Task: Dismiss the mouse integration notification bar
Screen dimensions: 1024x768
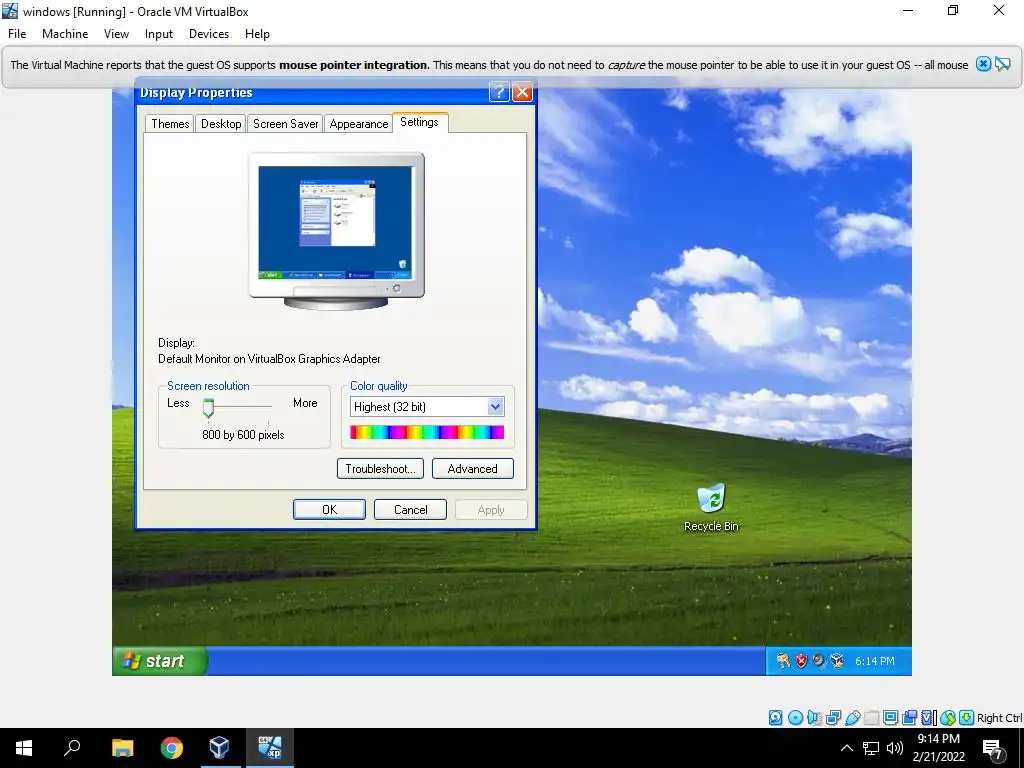Action: click(x=983, y=64)
